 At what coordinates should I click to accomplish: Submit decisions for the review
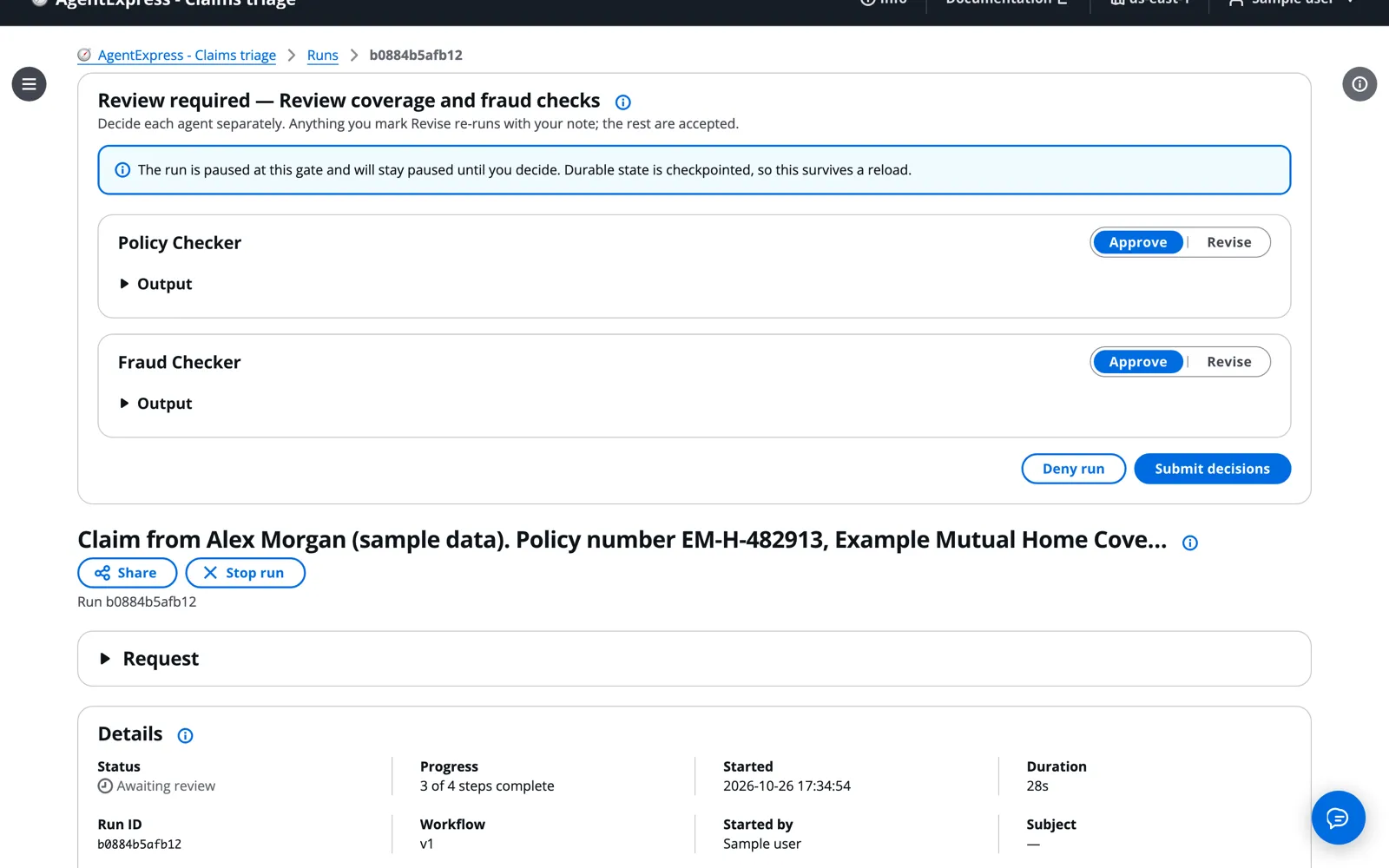click(1212, 469)
